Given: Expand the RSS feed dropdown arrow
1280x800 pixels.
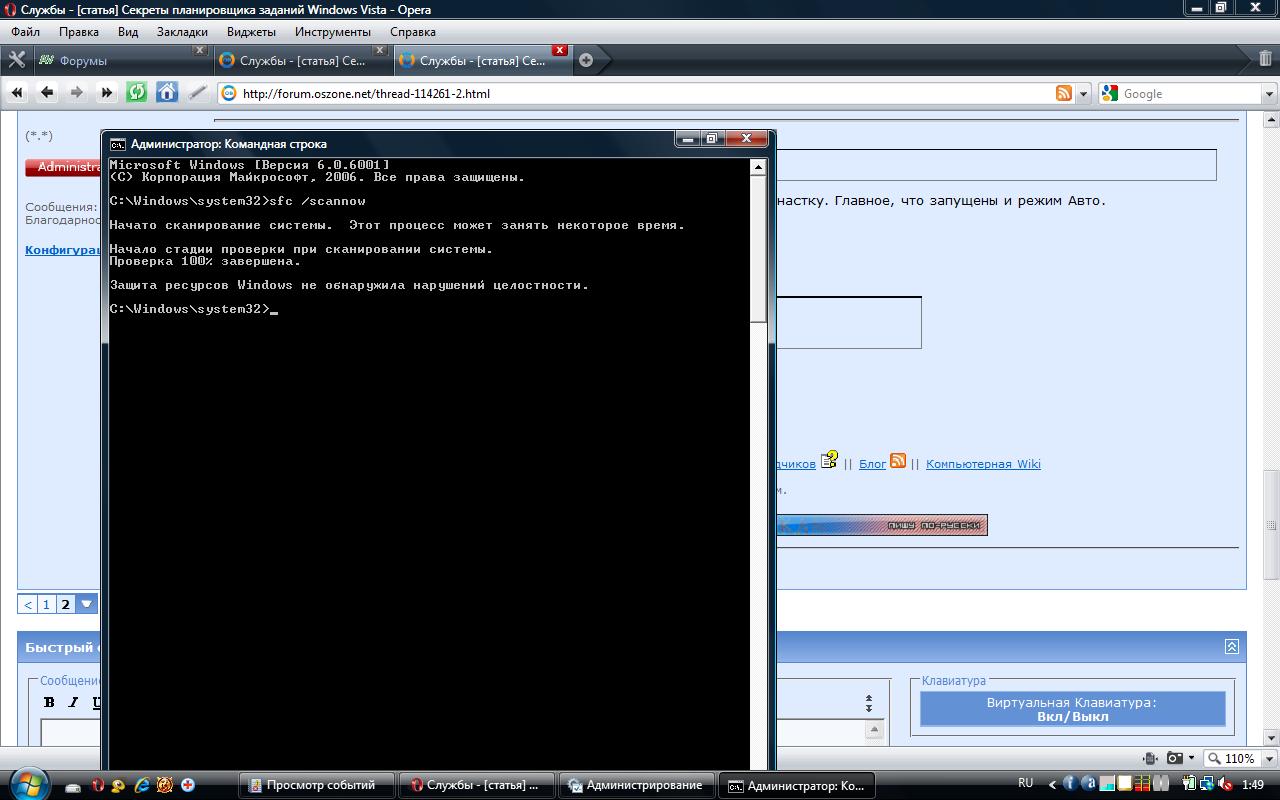Looking at the screenshot, I should point(1084,94).
